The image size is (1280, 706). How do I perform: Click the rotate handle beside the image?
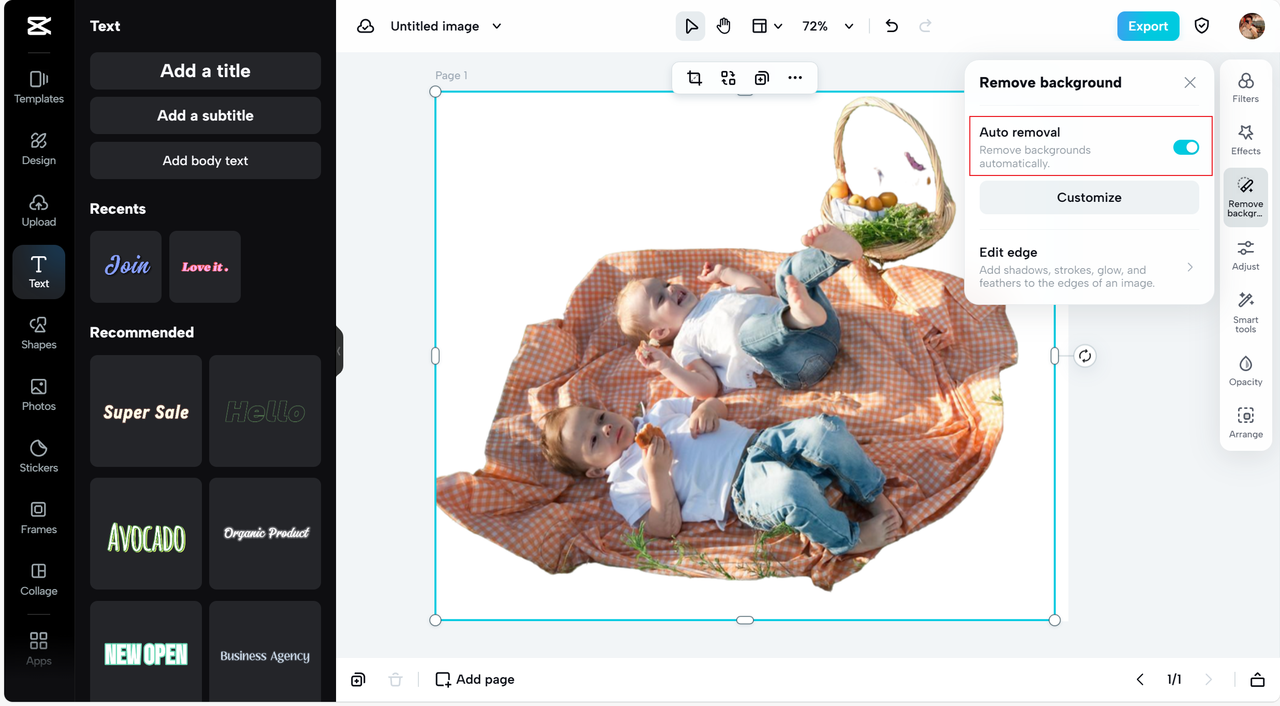pos(1085,356)
